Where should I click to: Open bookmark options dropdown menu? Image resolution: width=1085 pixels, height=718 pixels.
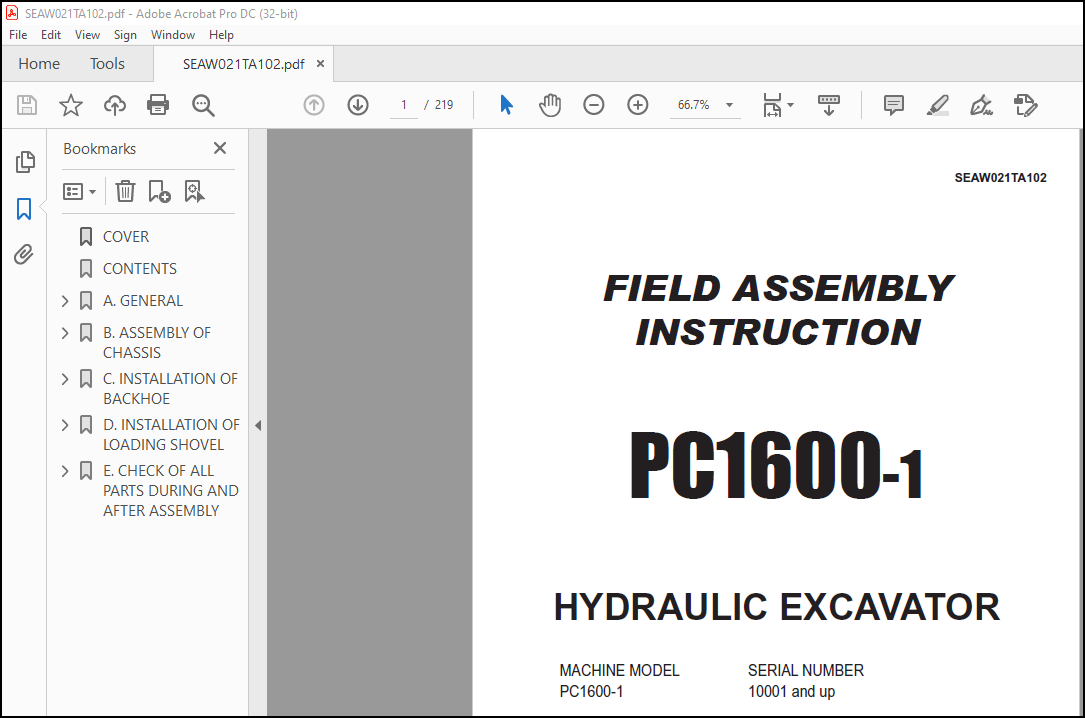tap(79, 192)
